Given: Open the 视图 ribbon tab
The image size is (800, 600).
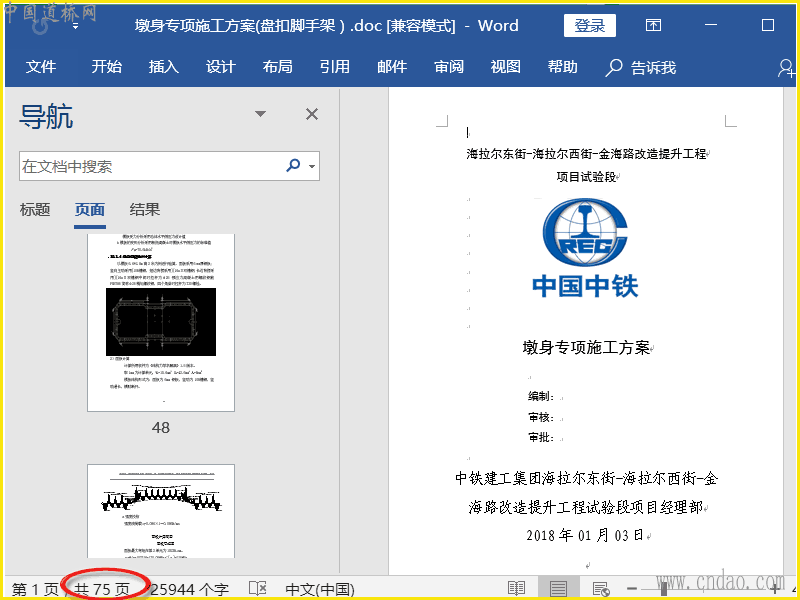Looking at the screenshot, I should pyautogui.click(x=506, y=67).
